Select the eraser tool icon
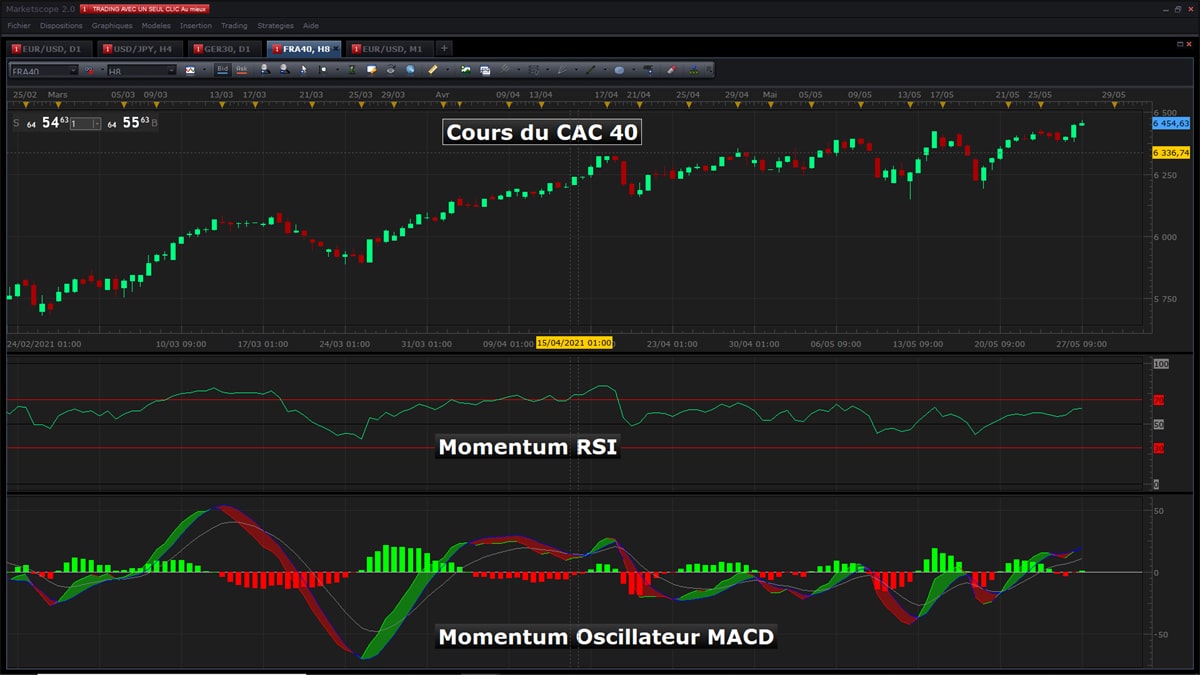This screenshot has width=1200, height=675. tap(672, 70)
